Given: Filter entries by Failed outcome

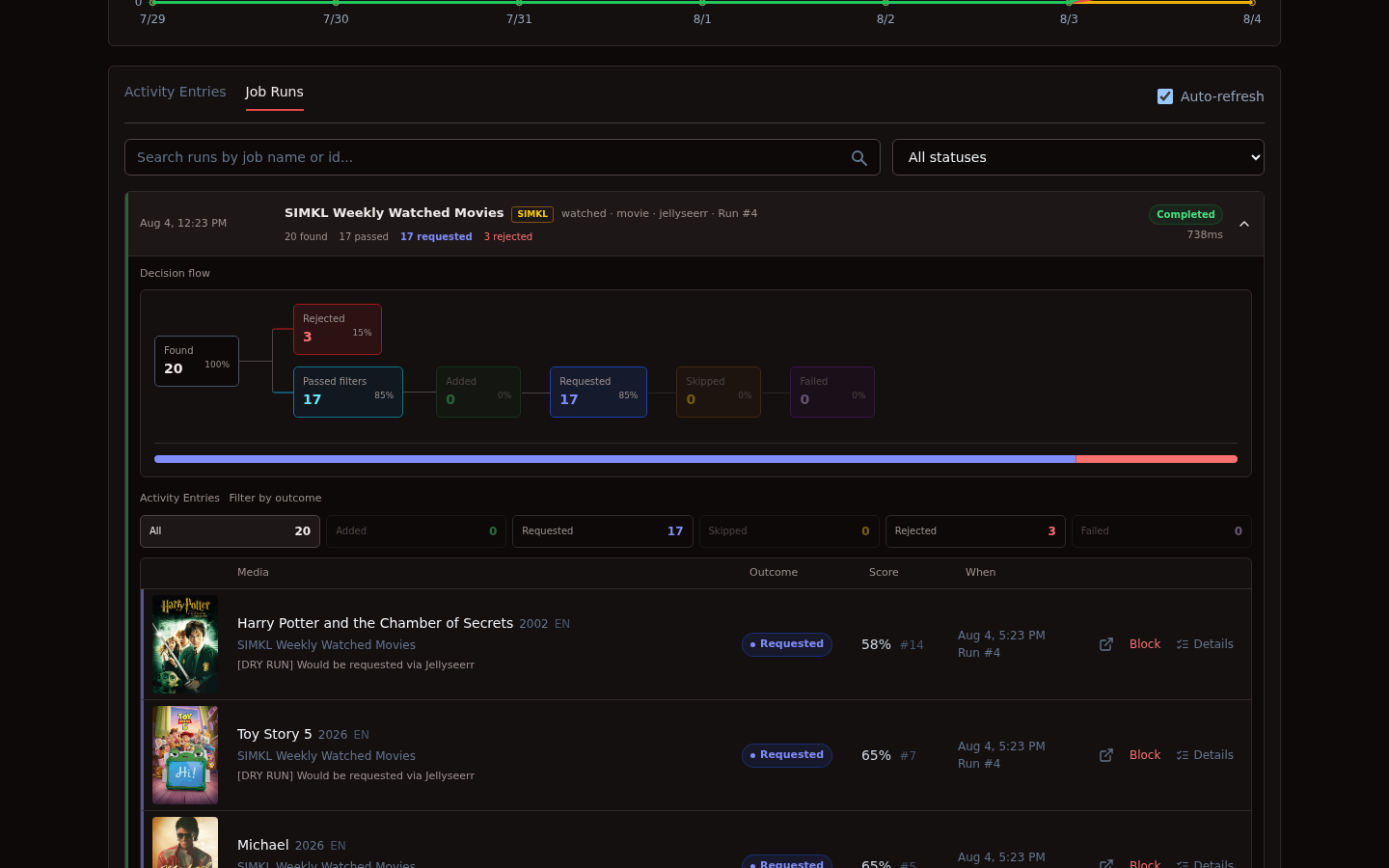Looking at the screenshot, I should pos(1161,531).
